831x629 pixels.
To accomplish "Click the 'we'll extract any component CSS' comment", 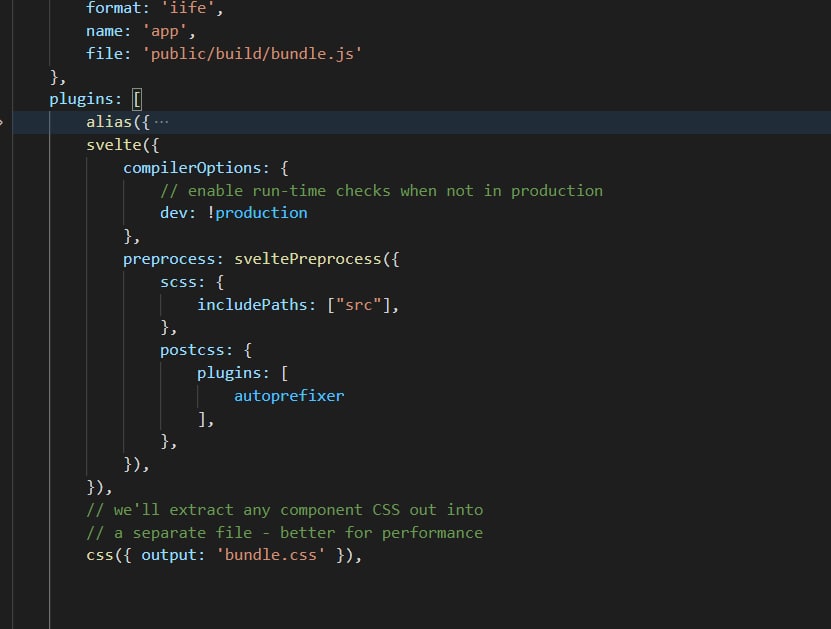I will [x=285, y=510].
